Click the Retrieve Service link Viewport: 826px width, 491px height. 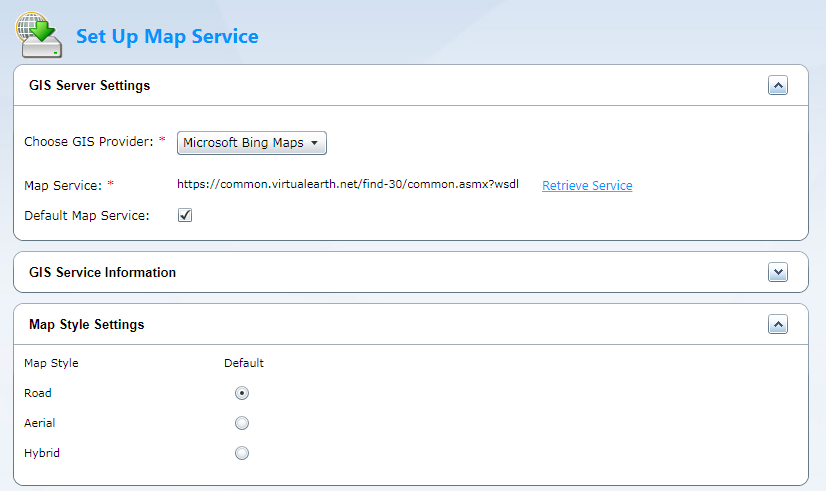587,185
